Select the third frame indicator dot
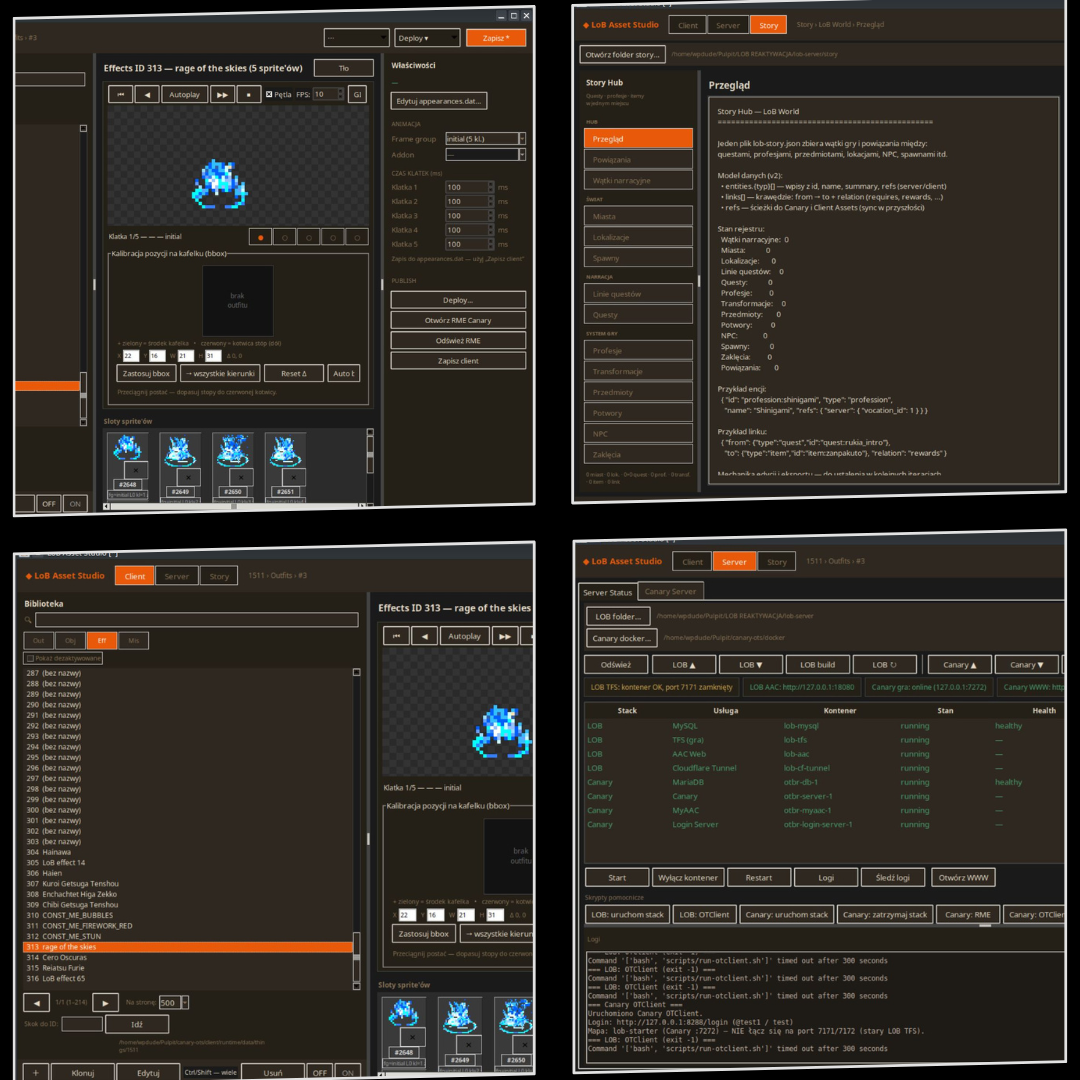 click(x=309, y=237)
